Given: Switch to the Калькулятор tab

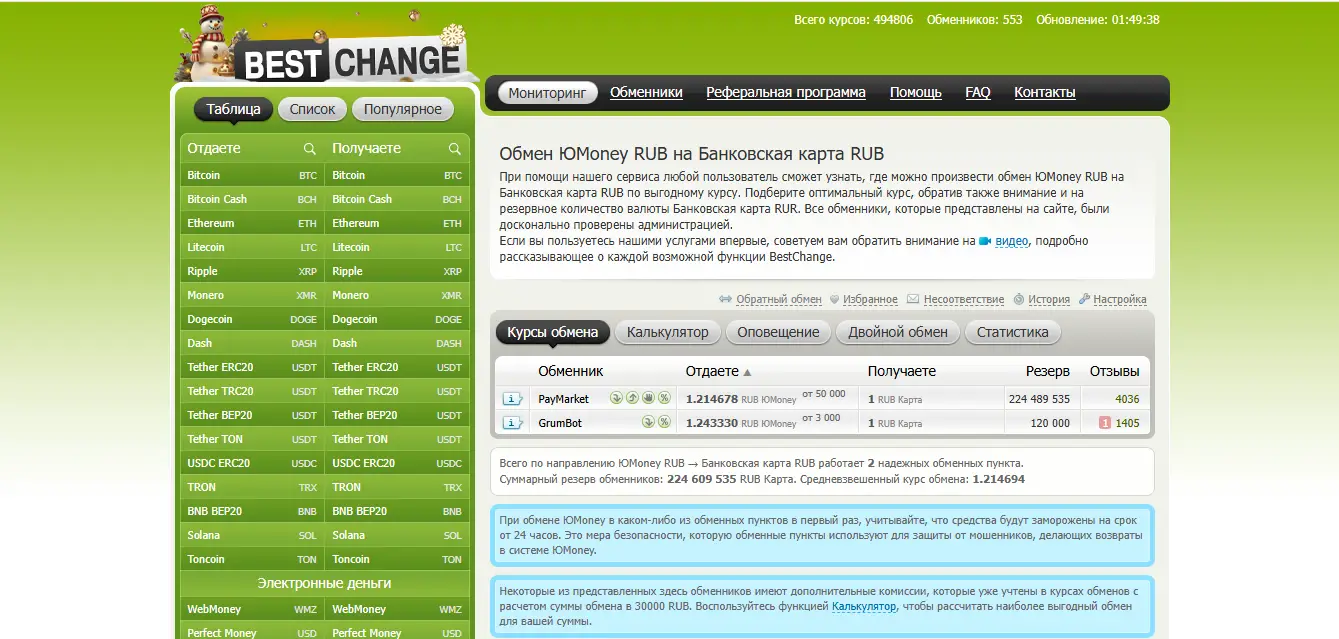Looking at the screenshot, I should [x=667, y=332].
